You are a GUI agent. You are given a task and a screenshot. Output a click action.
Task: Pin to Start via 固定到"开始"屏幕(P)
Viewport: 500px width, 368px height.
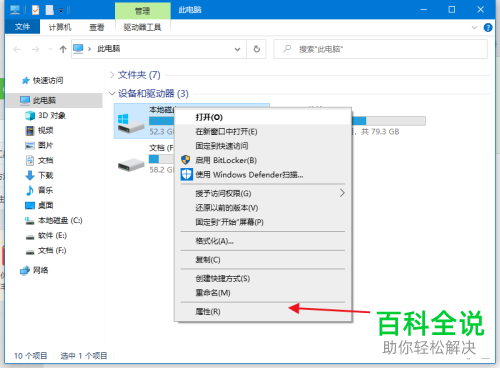tap(263, 222)
